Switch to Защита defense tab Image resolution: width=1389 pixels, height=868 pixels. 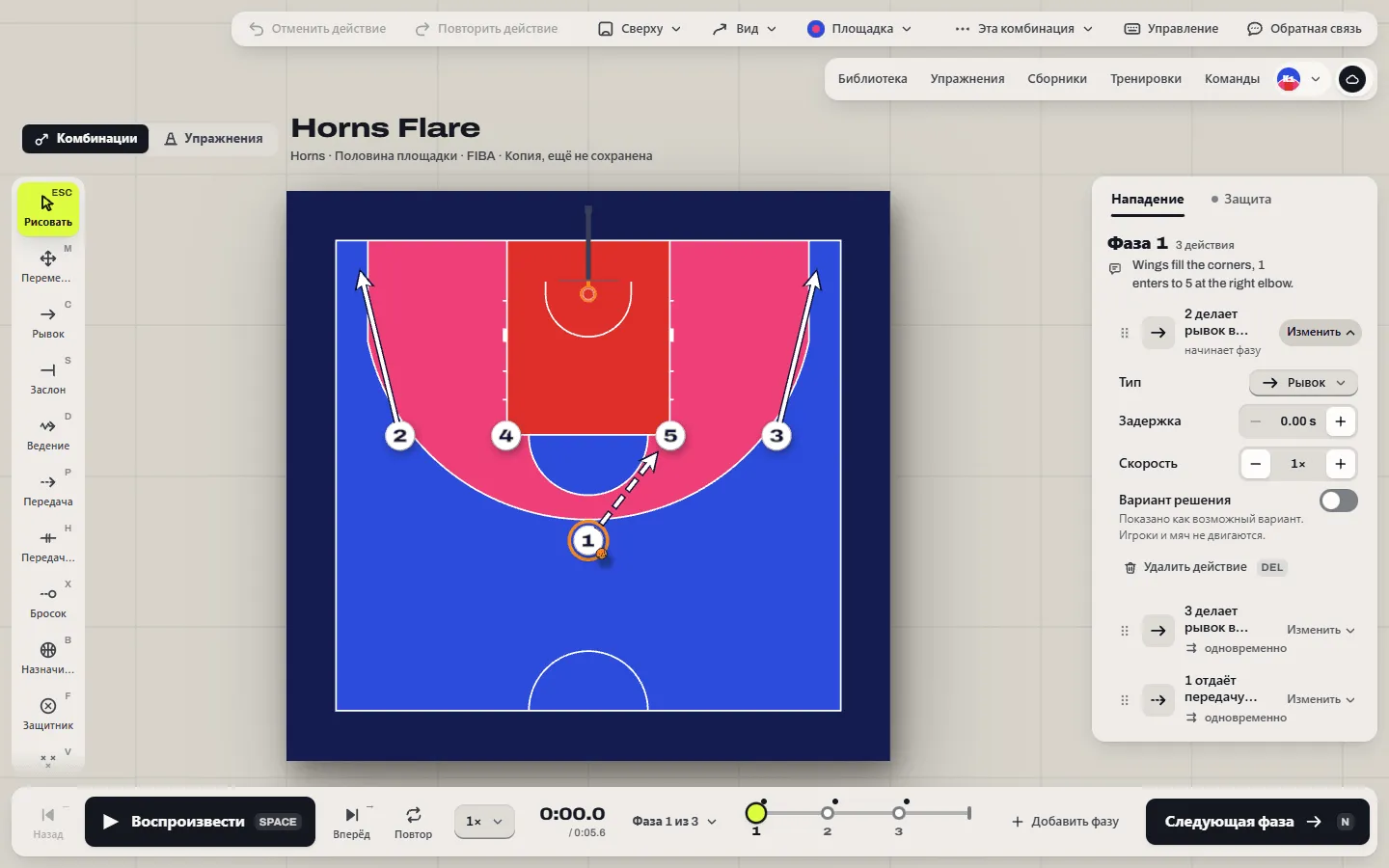coord(1241,199)
